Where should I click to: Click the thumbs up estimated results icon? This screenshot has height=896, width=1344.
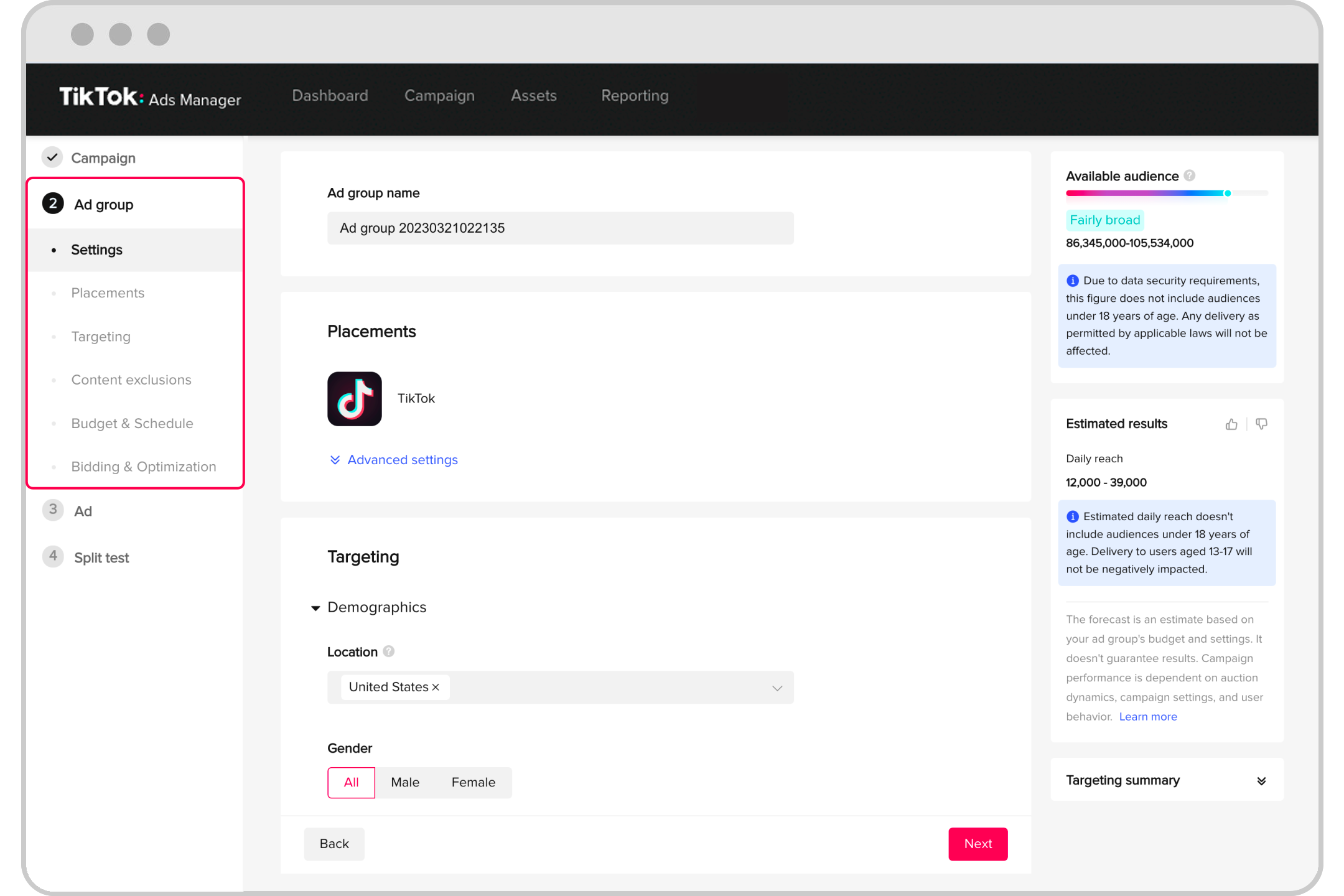tap(1232, 422)
